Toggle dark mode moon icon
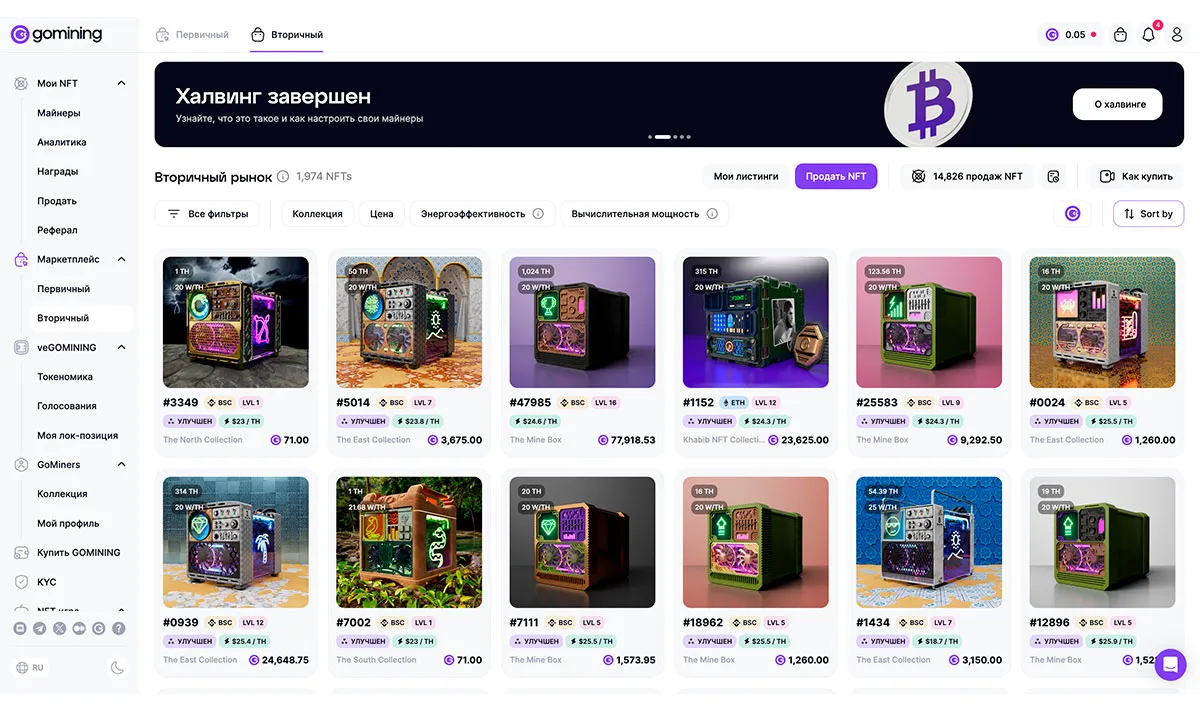 click(117, 668)
